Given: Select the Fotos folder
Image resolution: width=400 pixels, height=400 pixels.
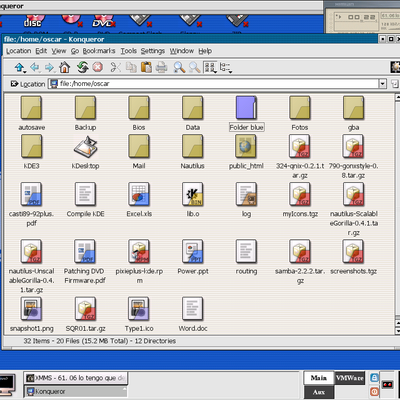Looking at the screenshot, I should pos(300,113).
